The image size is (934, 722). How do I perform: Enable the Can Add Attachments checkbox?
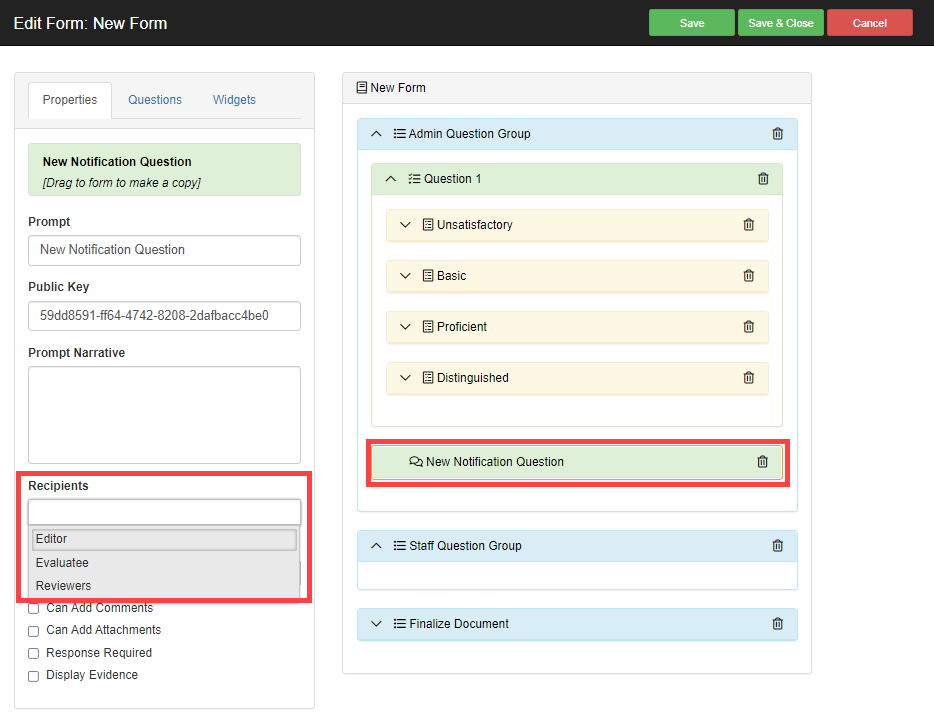click(34, 631)
